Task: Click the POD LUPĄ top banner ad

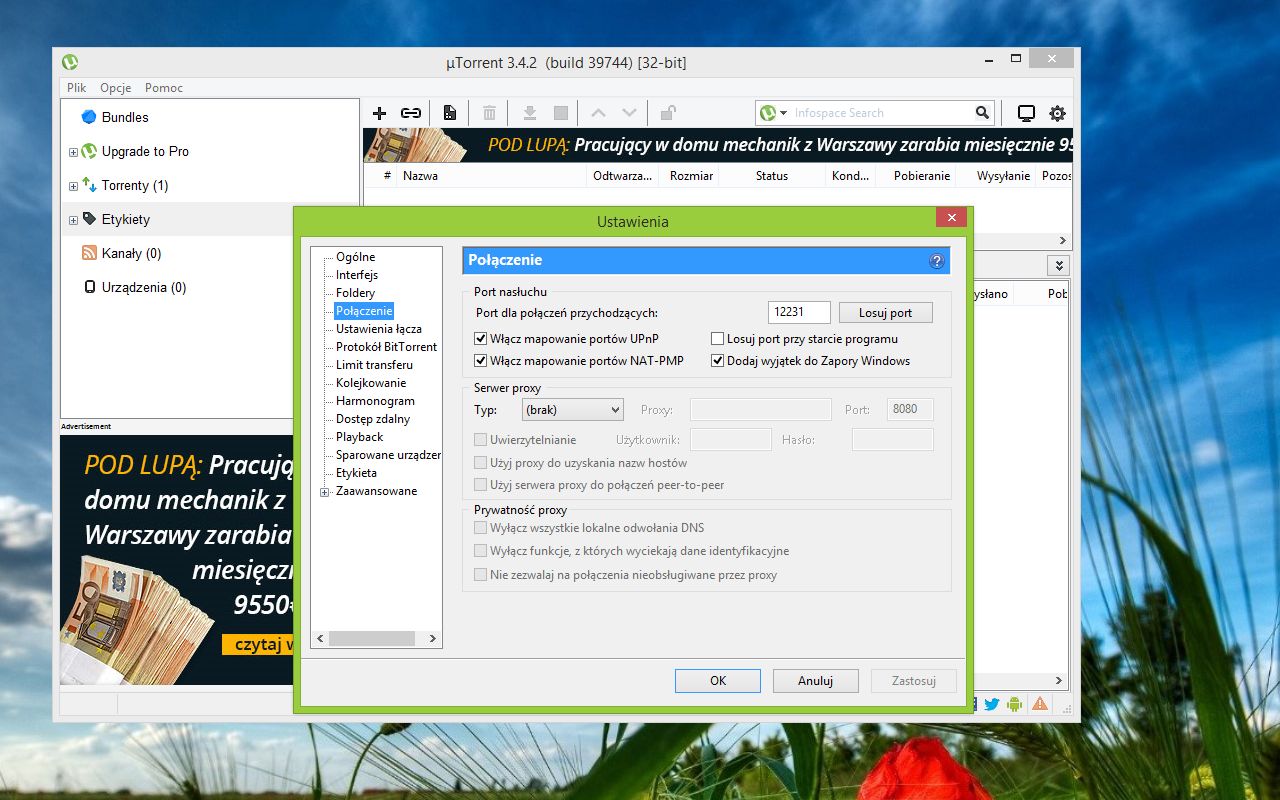Action: [717, 145]
